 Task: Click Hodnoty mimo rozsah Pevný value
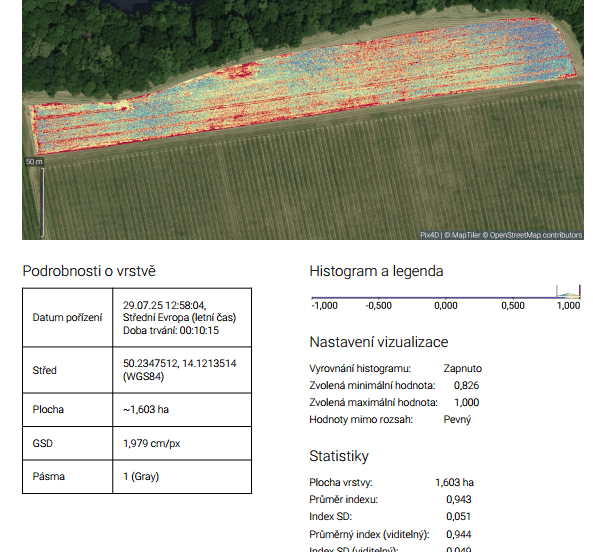tap(457, 419)
